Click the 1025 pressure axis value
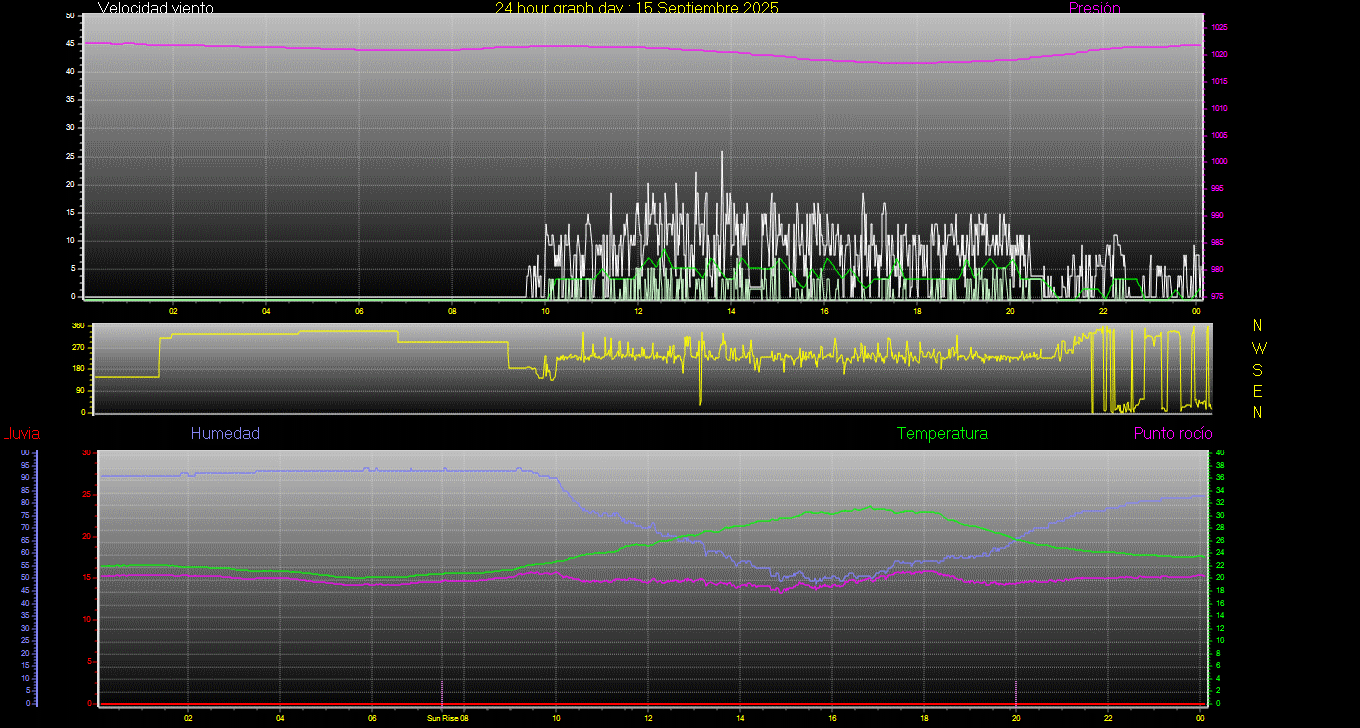This screenshot has height=728, width=1360. [1219, 27]
